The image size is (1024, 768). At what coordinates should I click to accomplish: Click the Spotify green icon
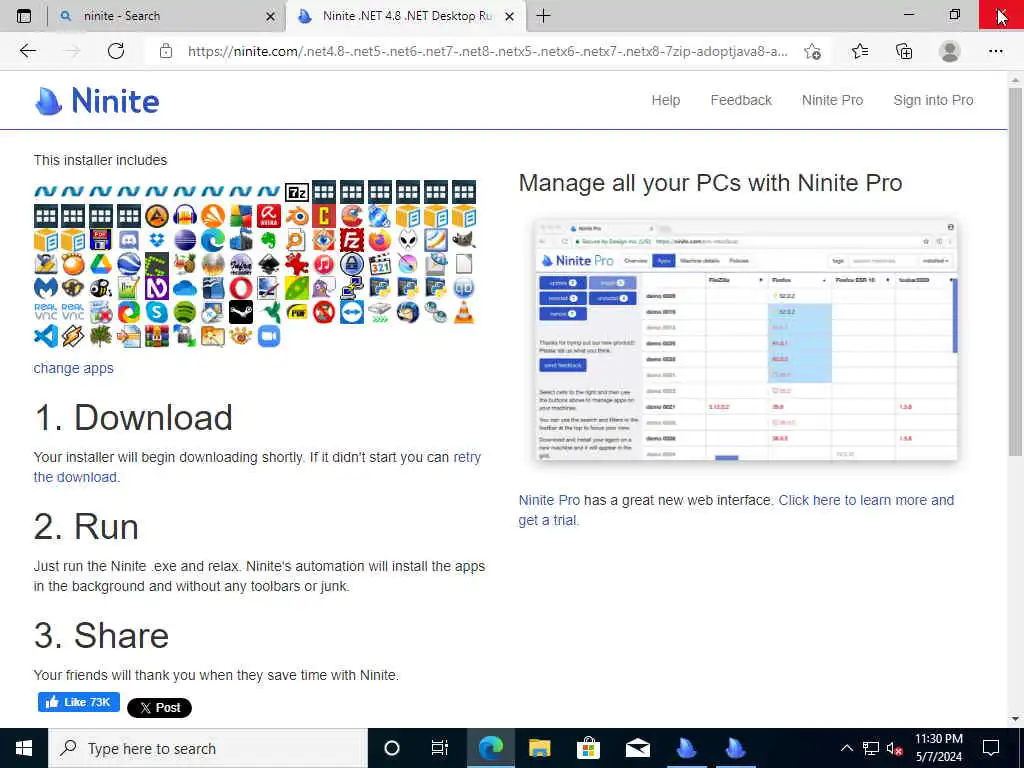[185, 312]
